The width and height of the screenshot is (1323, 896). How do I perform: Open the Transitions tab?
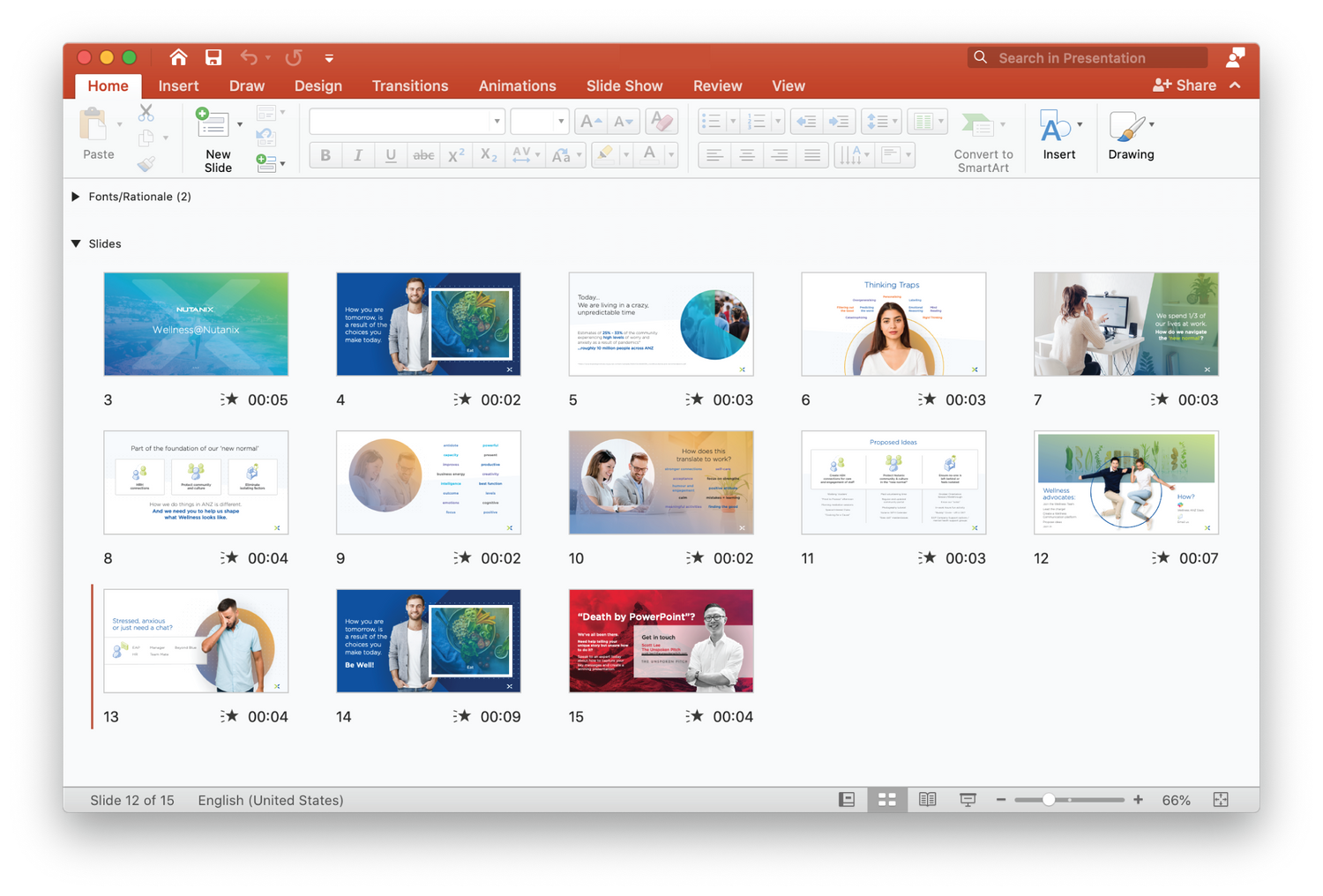[410, 86]
